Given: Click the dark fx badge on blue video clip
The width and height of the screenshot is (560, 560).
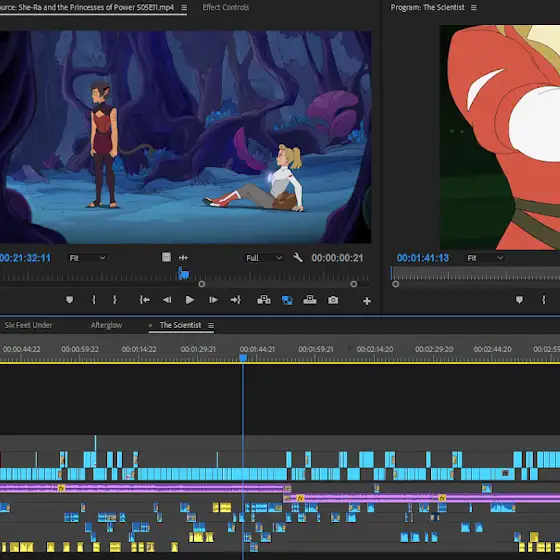Looking at the screenshot, I should click(505, 473).
